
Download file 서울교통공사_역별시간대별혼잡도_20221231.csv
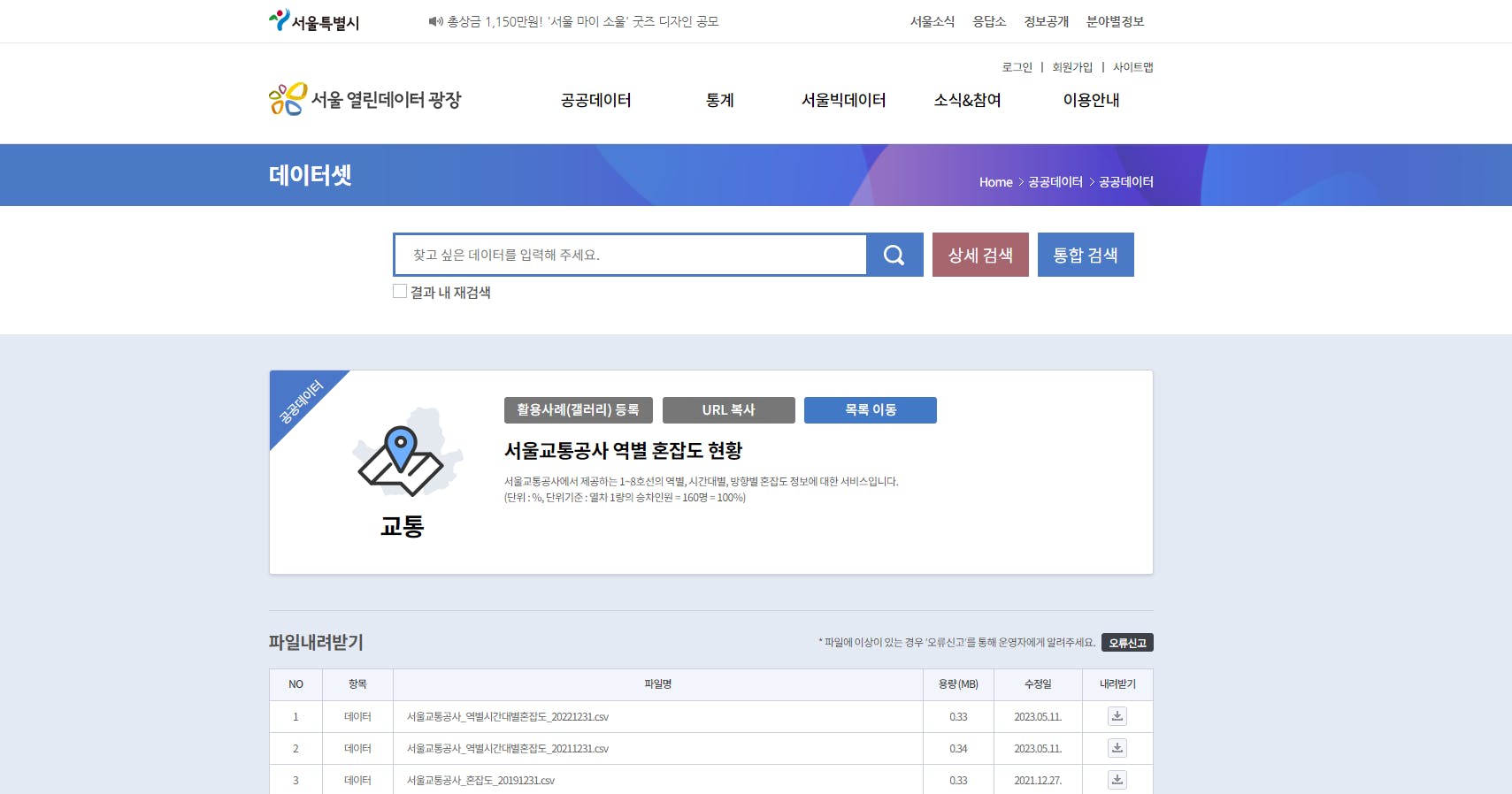click(1117, 716)
